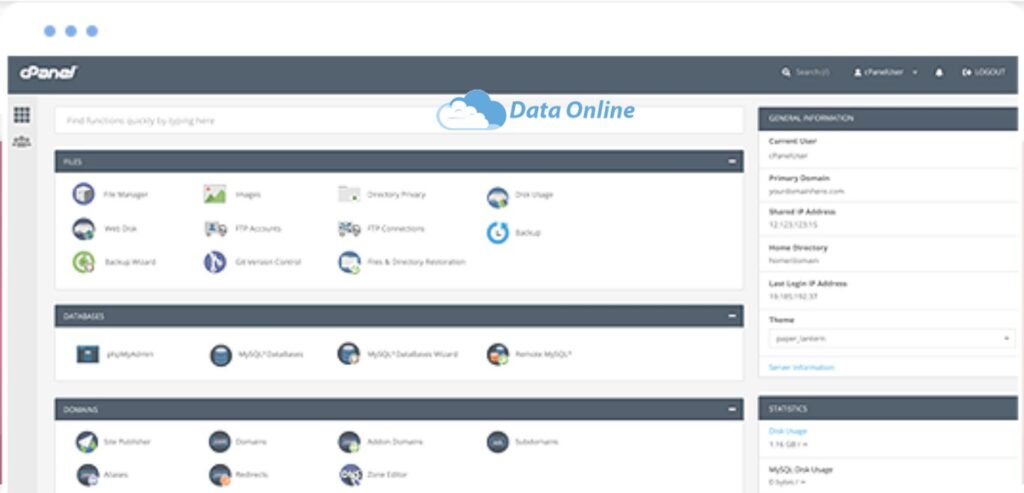Click the General Information header
Screen dimensions: 1024x493
pos(888,118)
